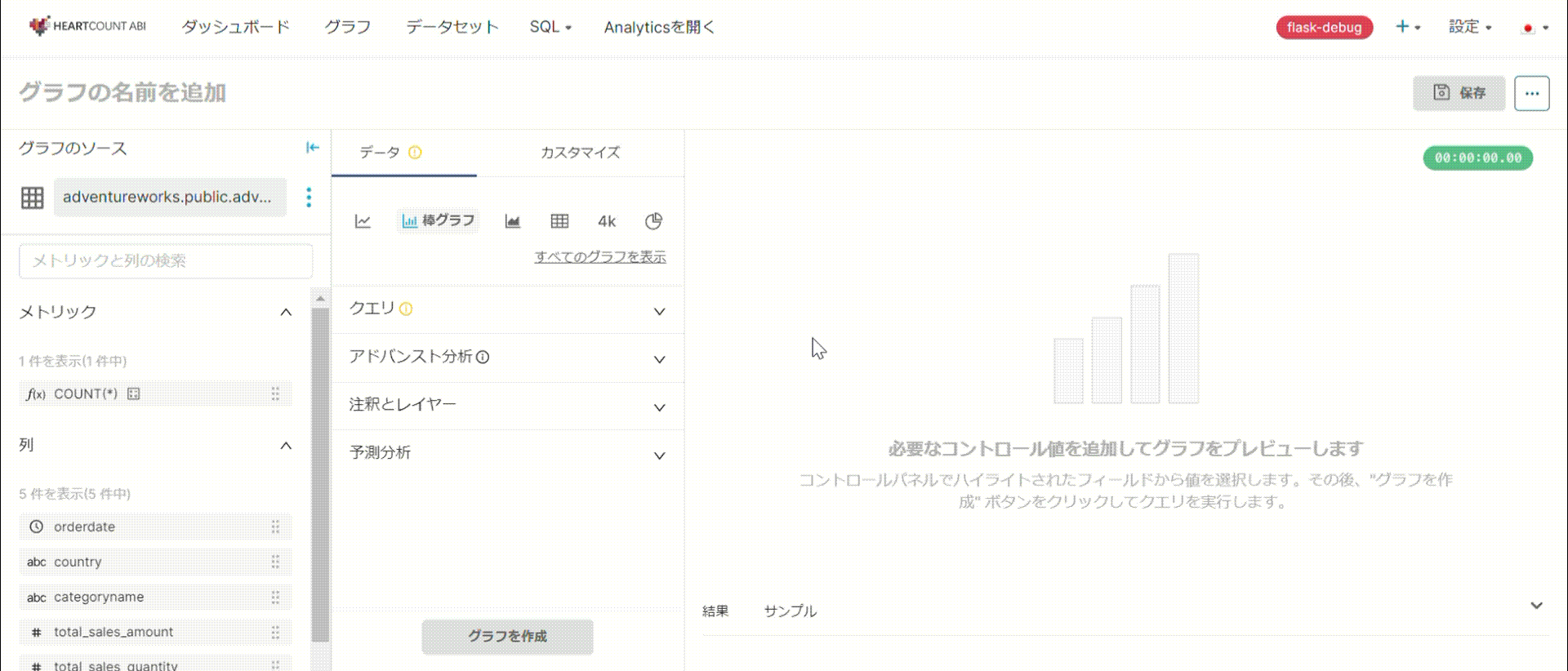Image resolution: width=1568 pixels, height=671 pixels.
Task: Click the drag handle for orderdate column
Action: 275,527
